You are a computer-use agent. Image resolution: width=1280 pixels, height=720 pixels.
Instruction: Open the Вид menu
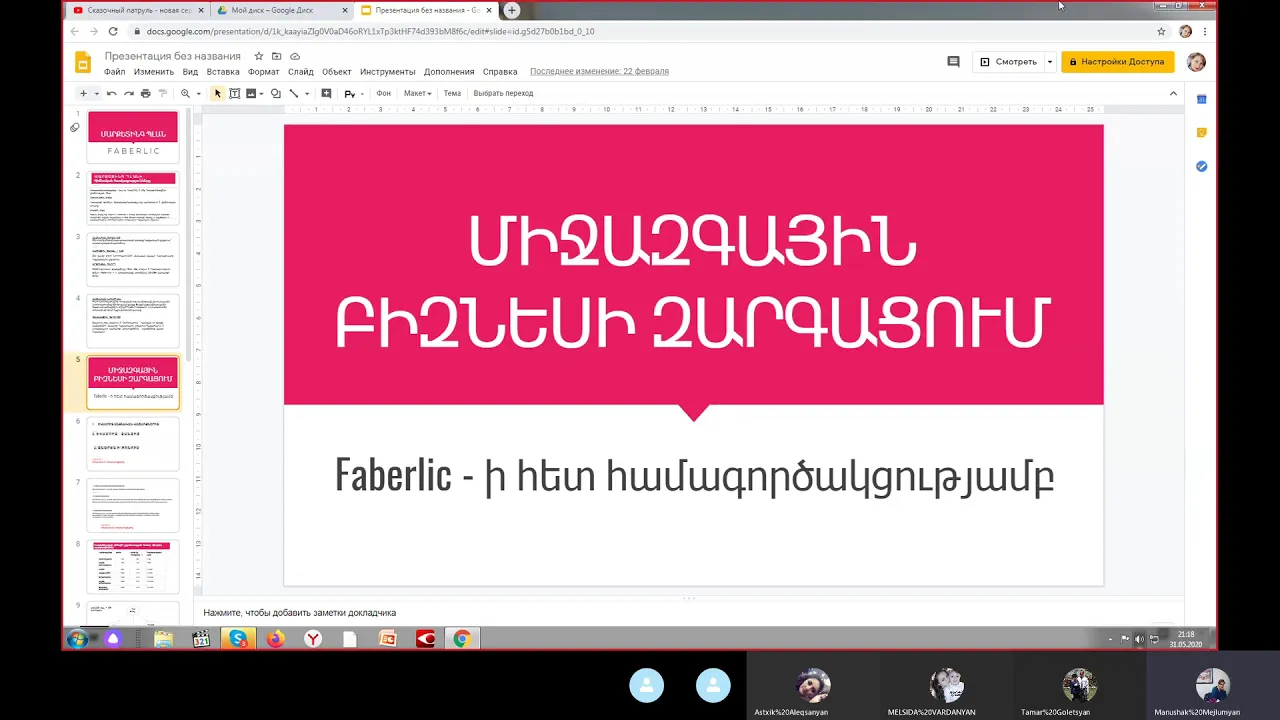(190, 72)
